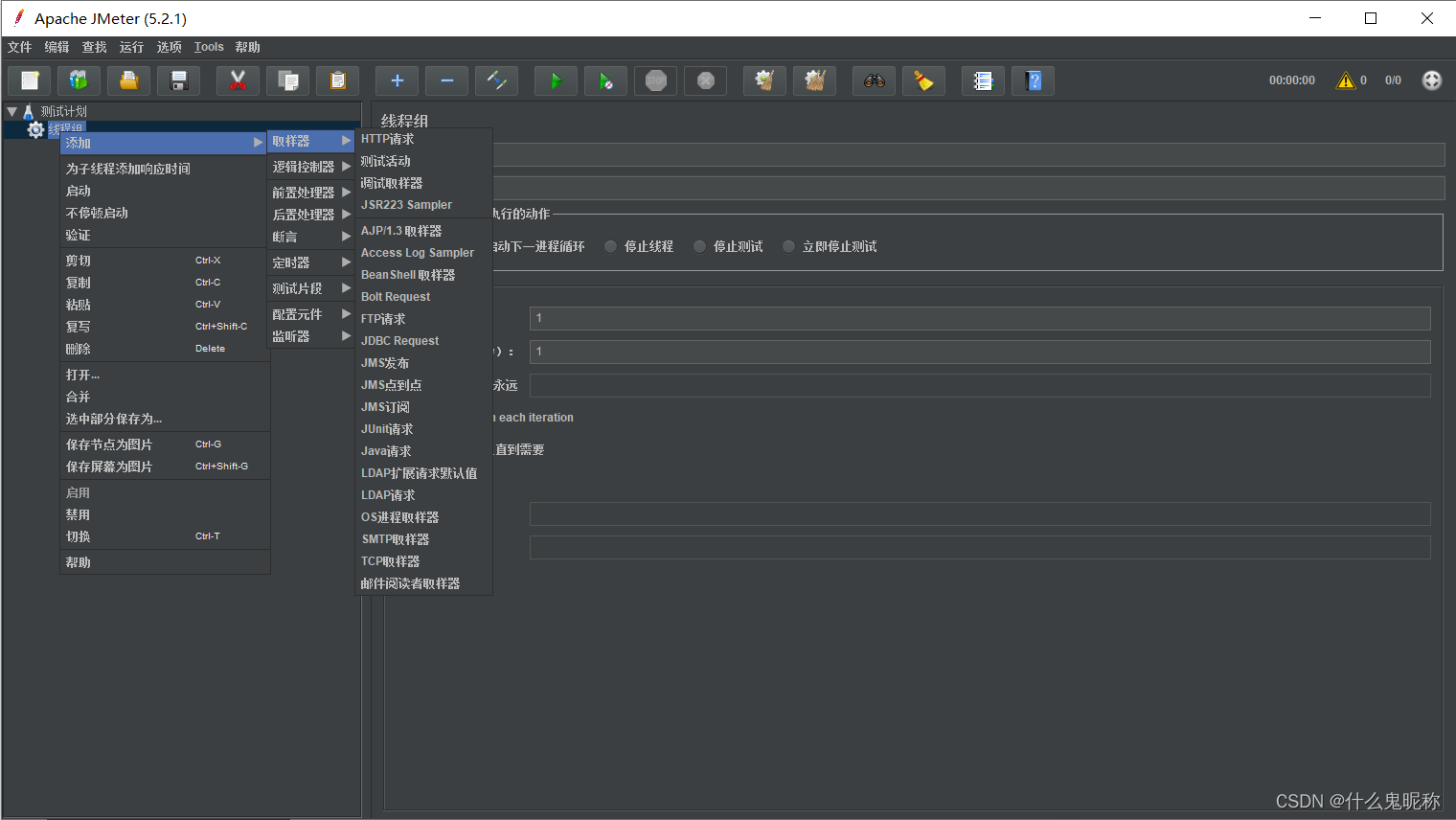Choose 验证 from the context menu

164,235
